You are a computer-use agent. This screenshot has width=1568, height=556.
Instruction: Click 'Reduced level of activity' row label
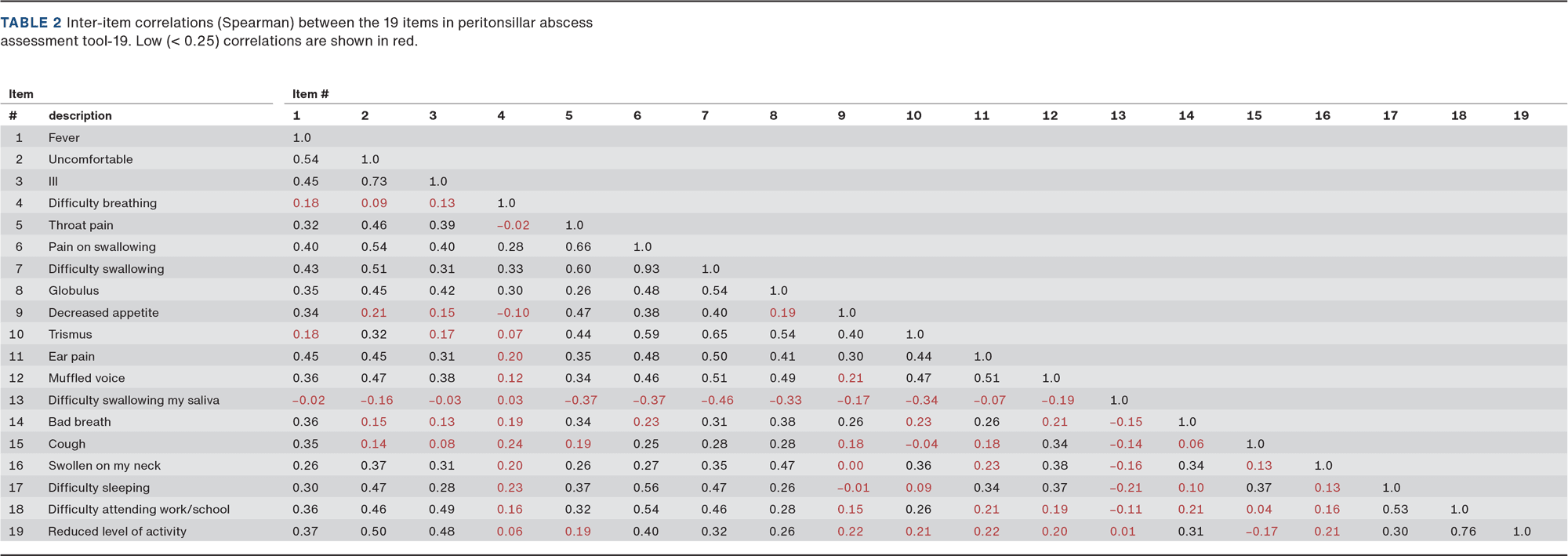pos(118,532)
